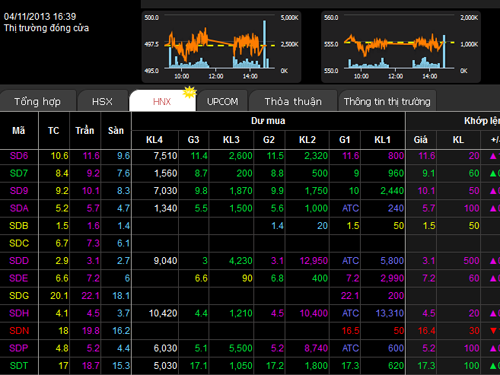This screenshot has width=500, height=375.
Task: Click the KL2 column header
Action: coord(307,140)
